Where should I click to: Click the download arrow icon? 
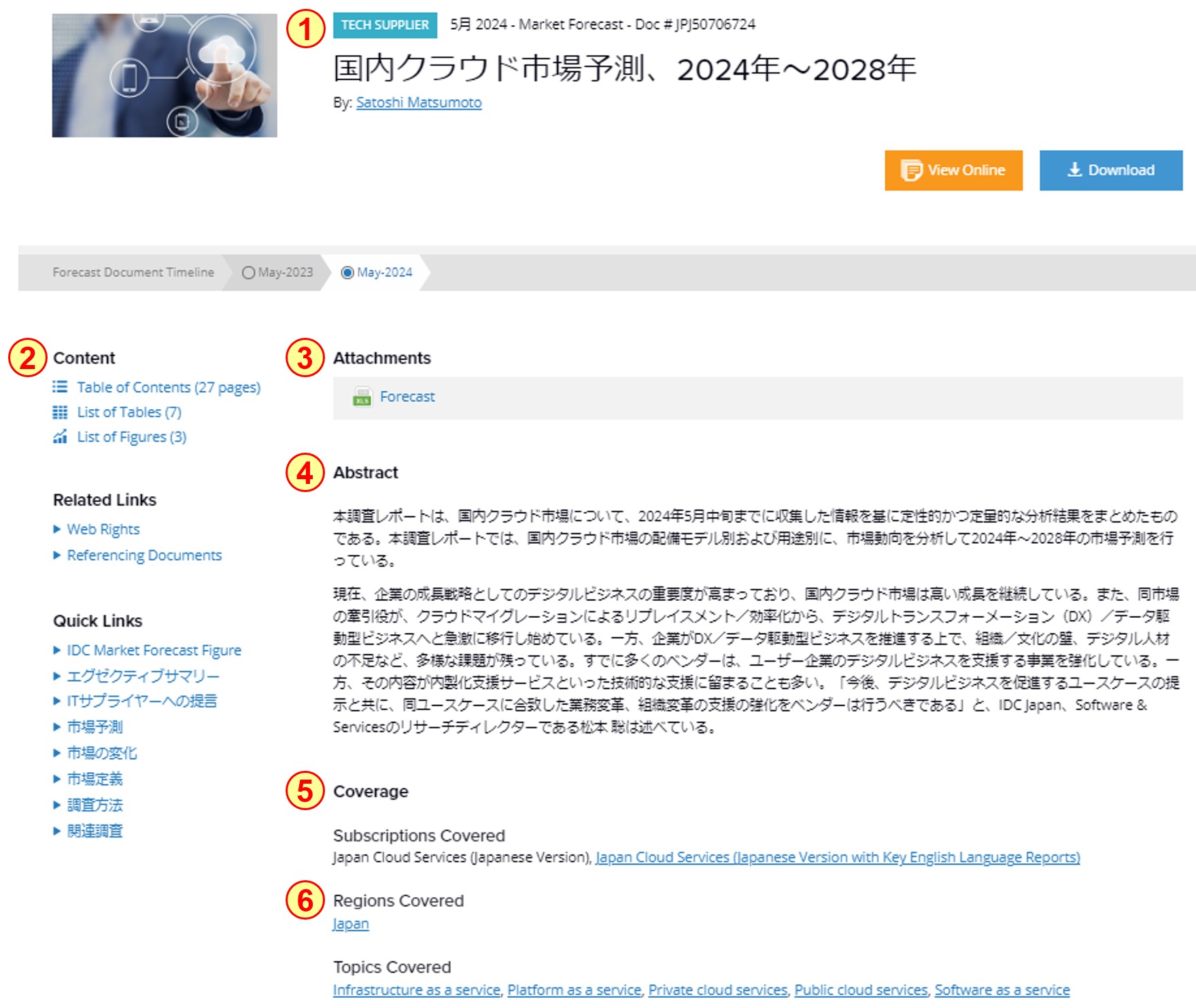tap(1074, 169)
